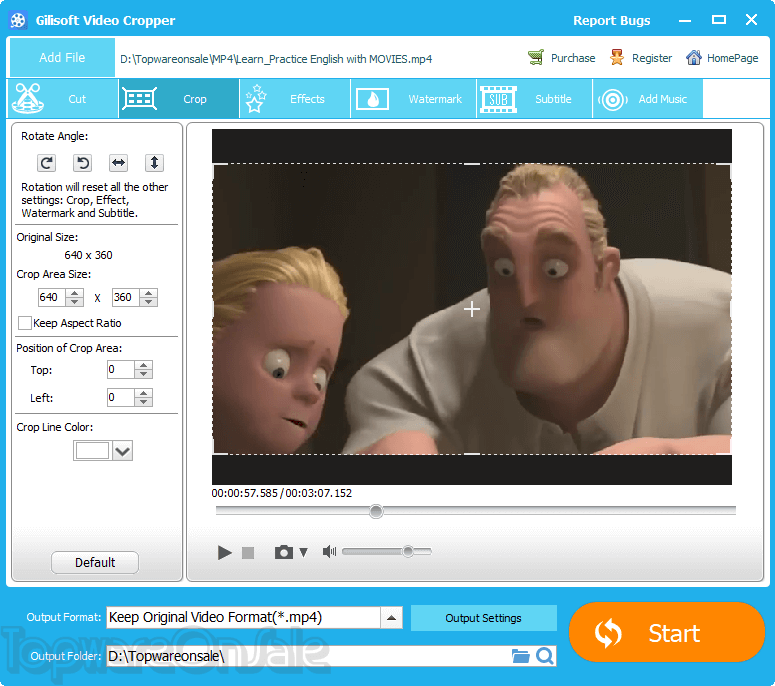Flip video horizontally with the arrow icon
The height and width of the screenshot is (686, 775).
119,163
